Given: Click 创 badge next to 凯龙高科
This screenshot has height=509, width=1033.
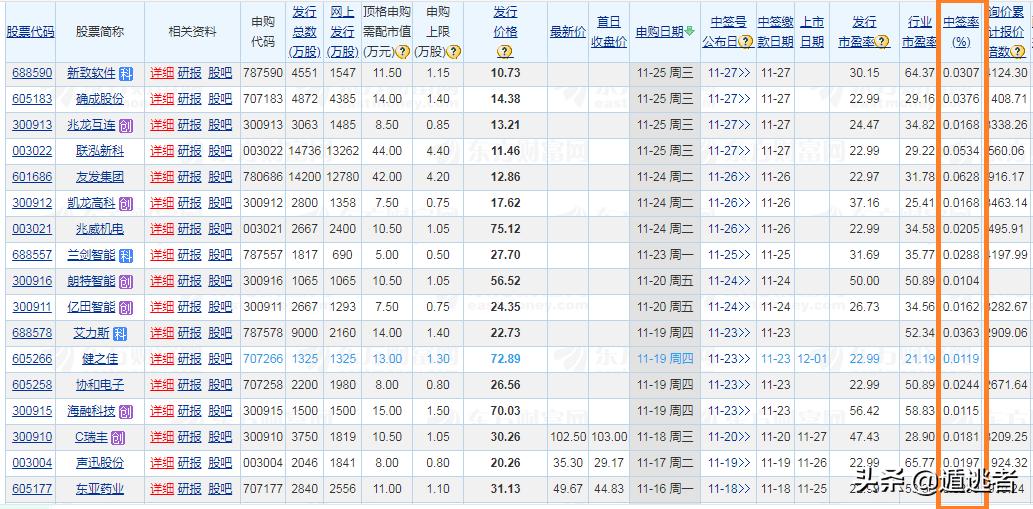Looking at the screenshot, I should tap(126, 204).
